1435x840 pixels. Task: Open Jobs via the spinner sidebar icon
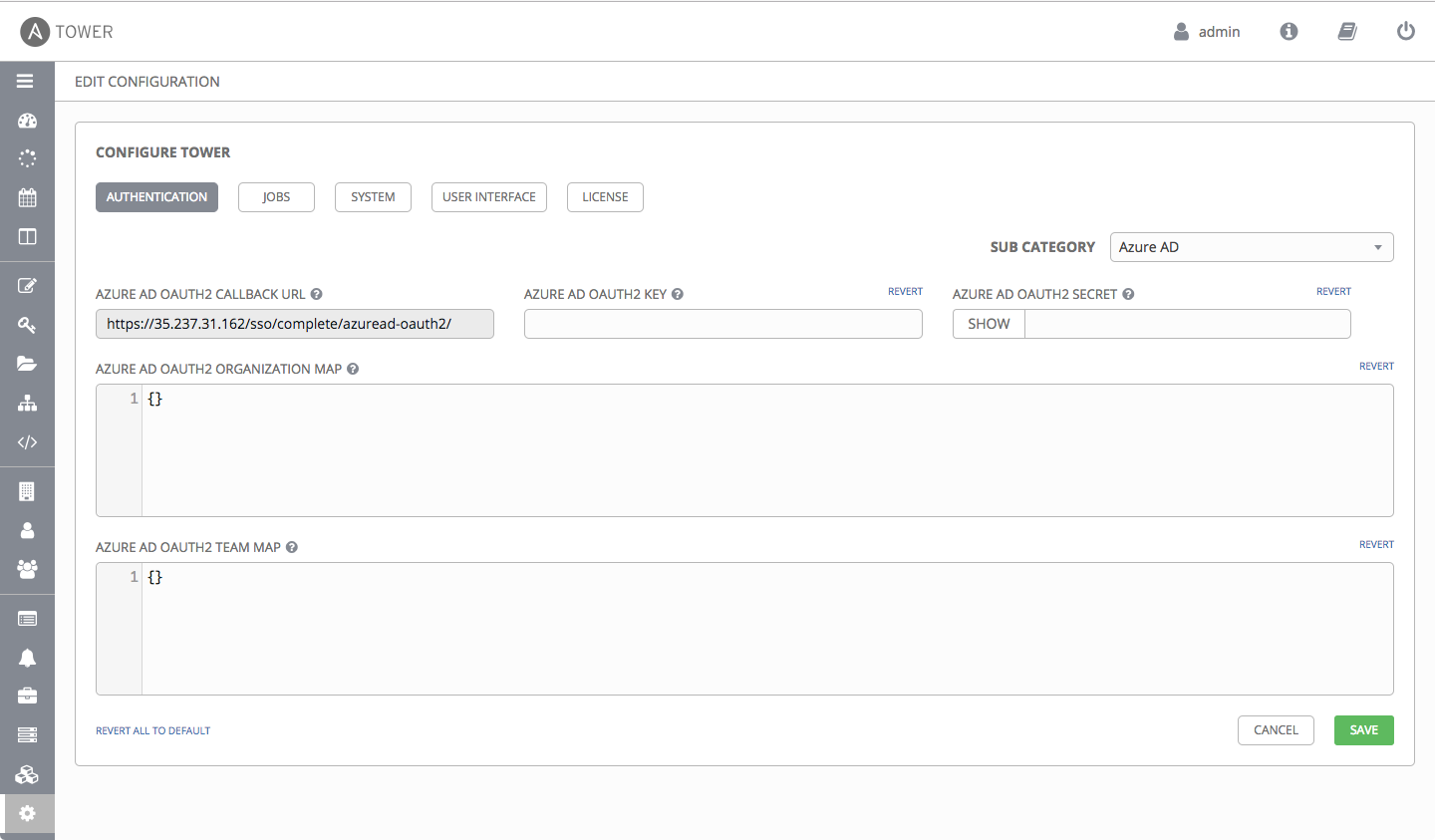pos(27,158)
